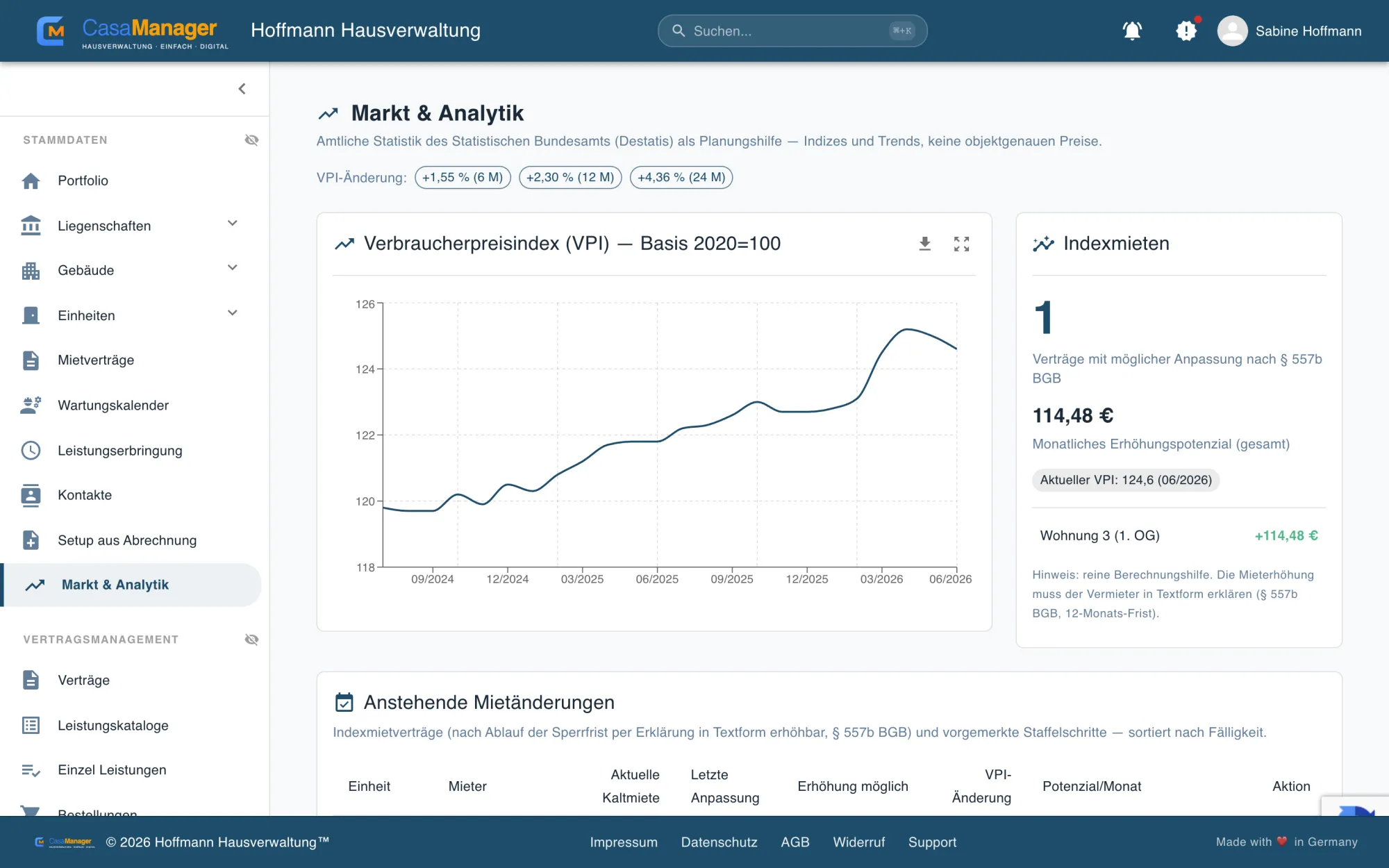Image resolution: width=1389 pixels, height=868 pixels.
Task: Select Markt & Analytik menu item
Action: coord(132,585)
